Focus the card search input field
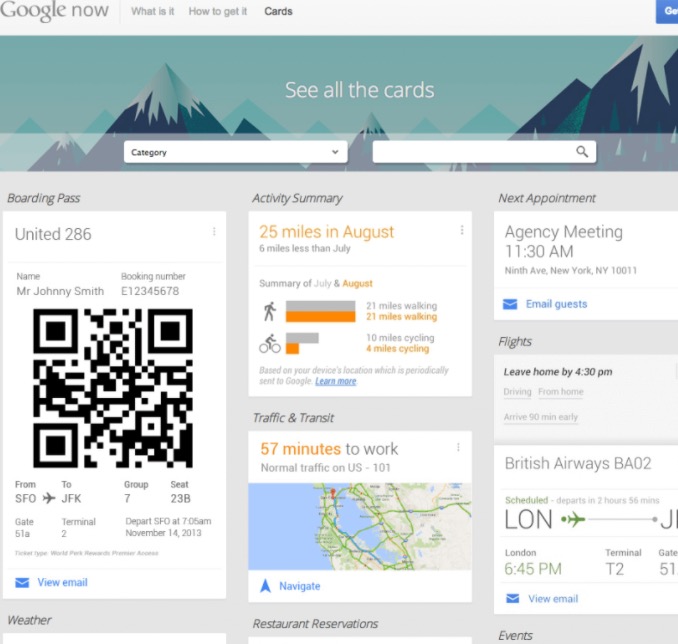 [484, 152]
